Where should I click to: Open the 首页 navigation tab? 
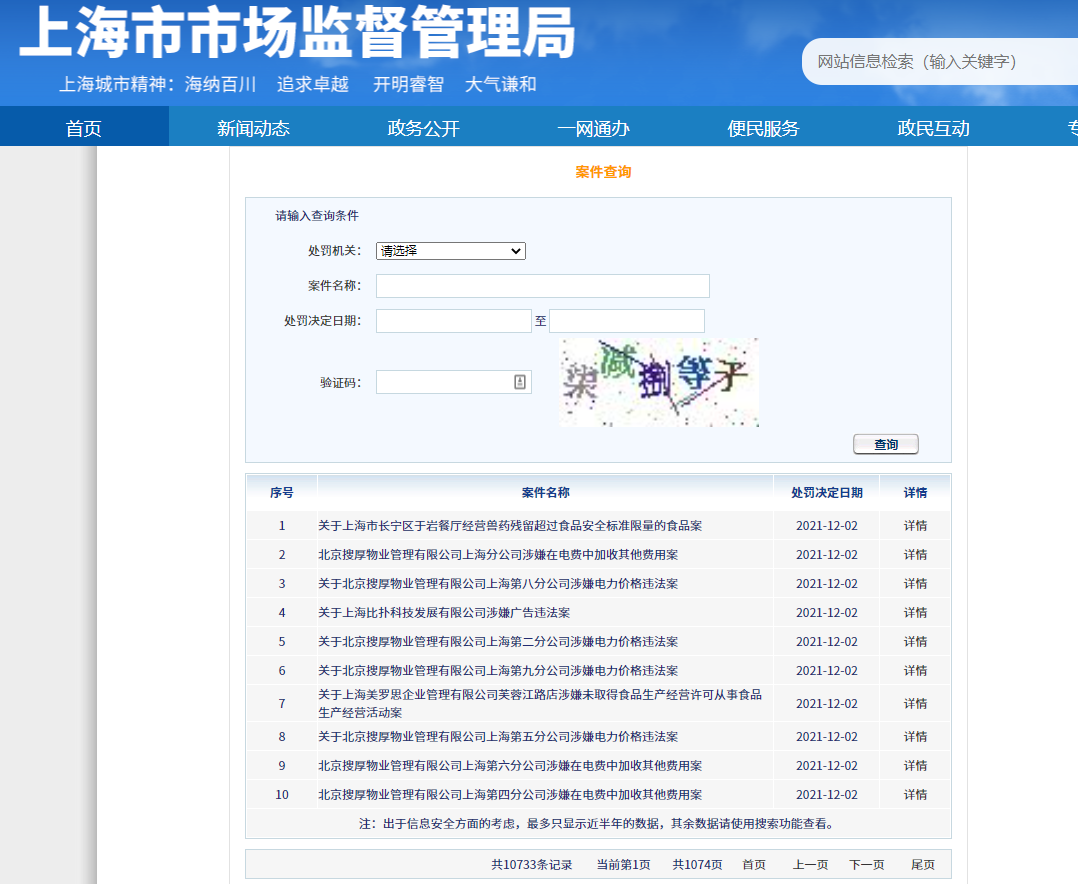point(83,128)
